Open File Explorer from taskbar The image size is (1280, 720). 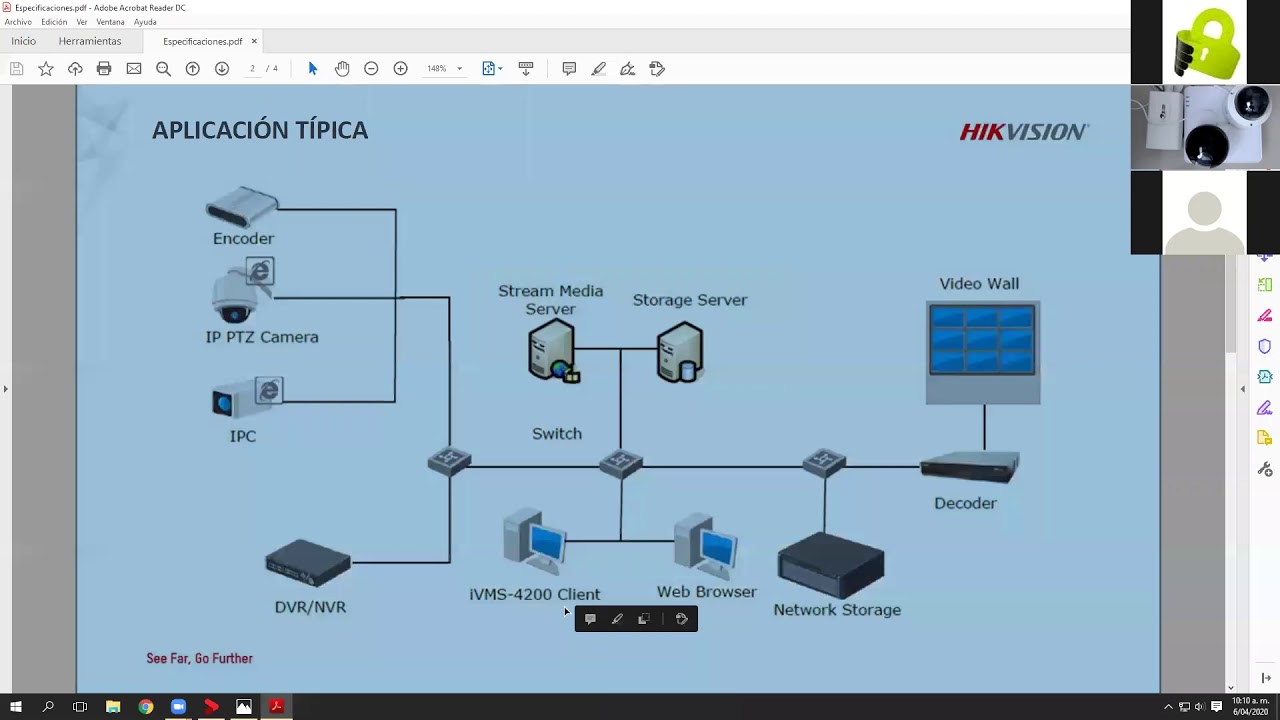click(x=113, y=707)
